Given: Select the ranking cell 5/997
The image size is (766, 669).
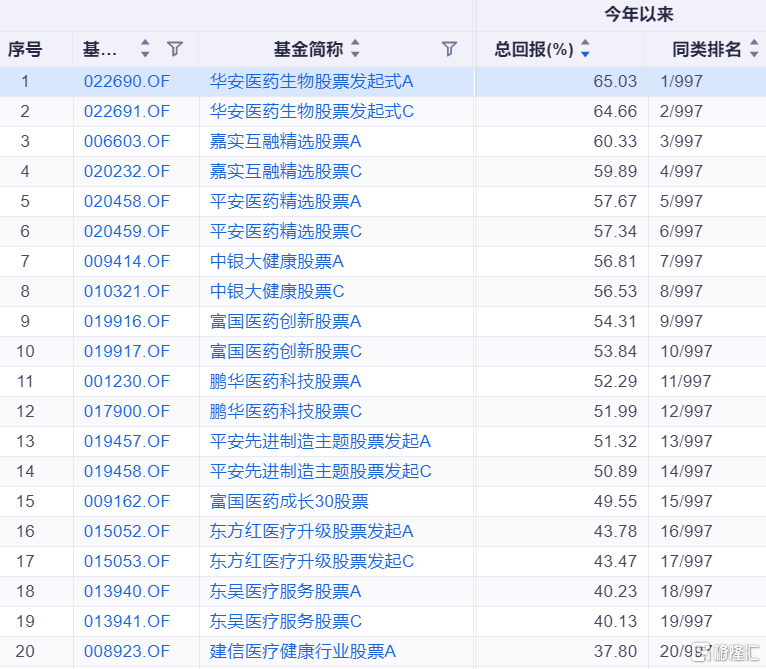Looking at the screenshot, I should point(681,201).
